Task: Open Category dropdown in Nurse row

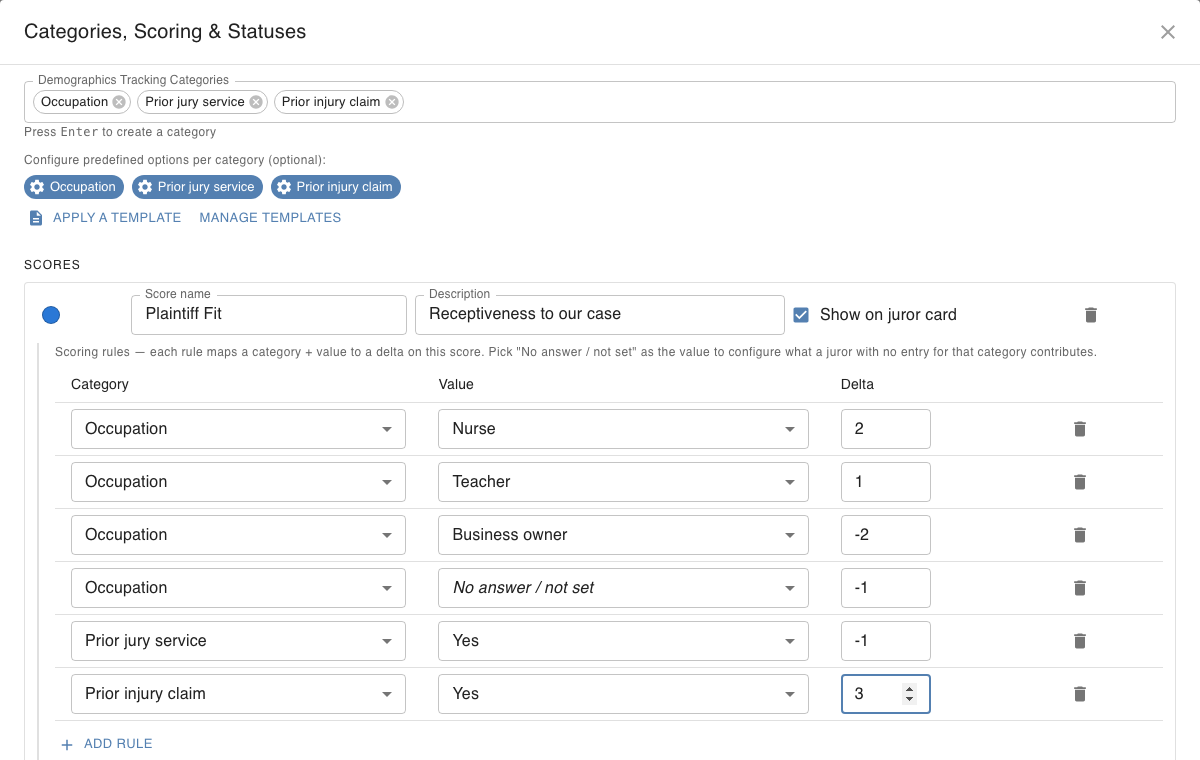Action: 238,429
